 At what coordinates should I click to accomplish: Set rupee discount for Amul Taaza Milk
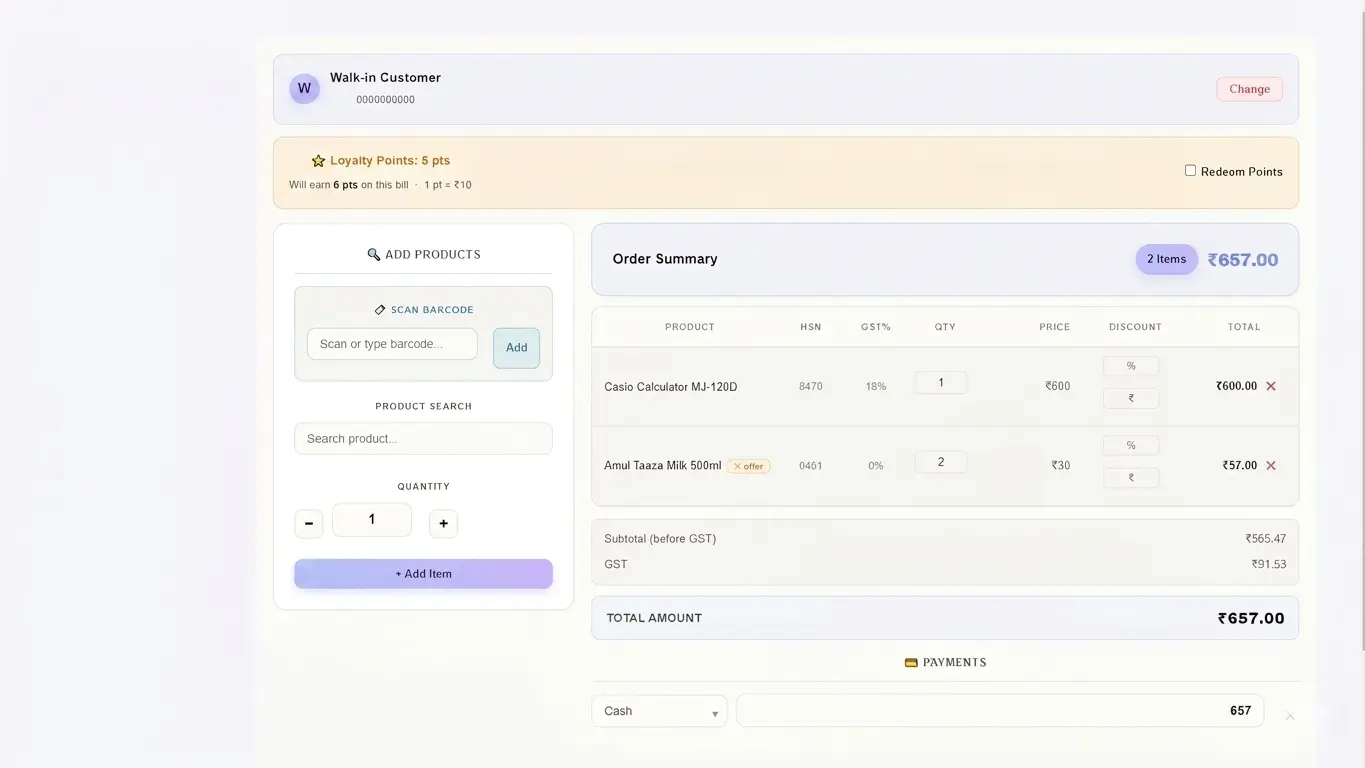pyautogui.click(x=1131, y=478)
